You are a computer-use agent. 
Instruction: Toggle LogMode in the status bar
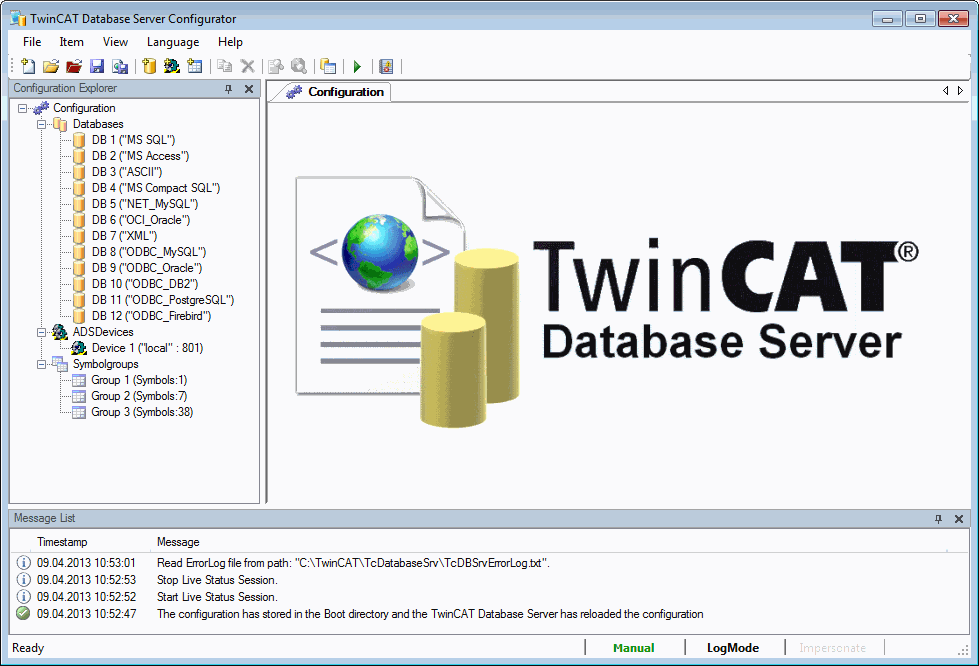[733, 648]
